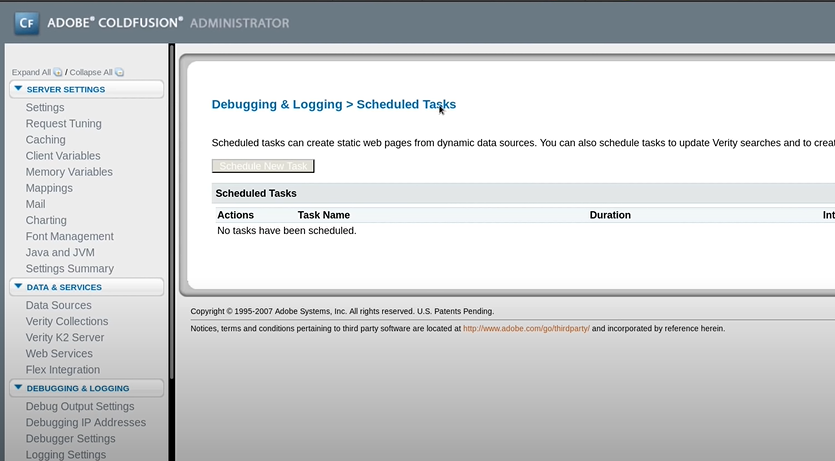
Task: Click the Scheduled Tasks page heading
Action: [333, 104]
